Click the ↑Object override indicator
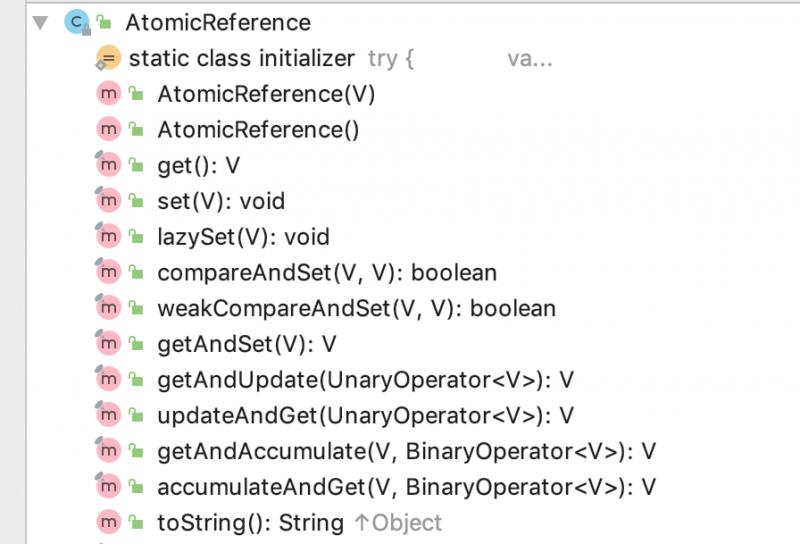Screen dimensions: 800x544 (398, 523)
